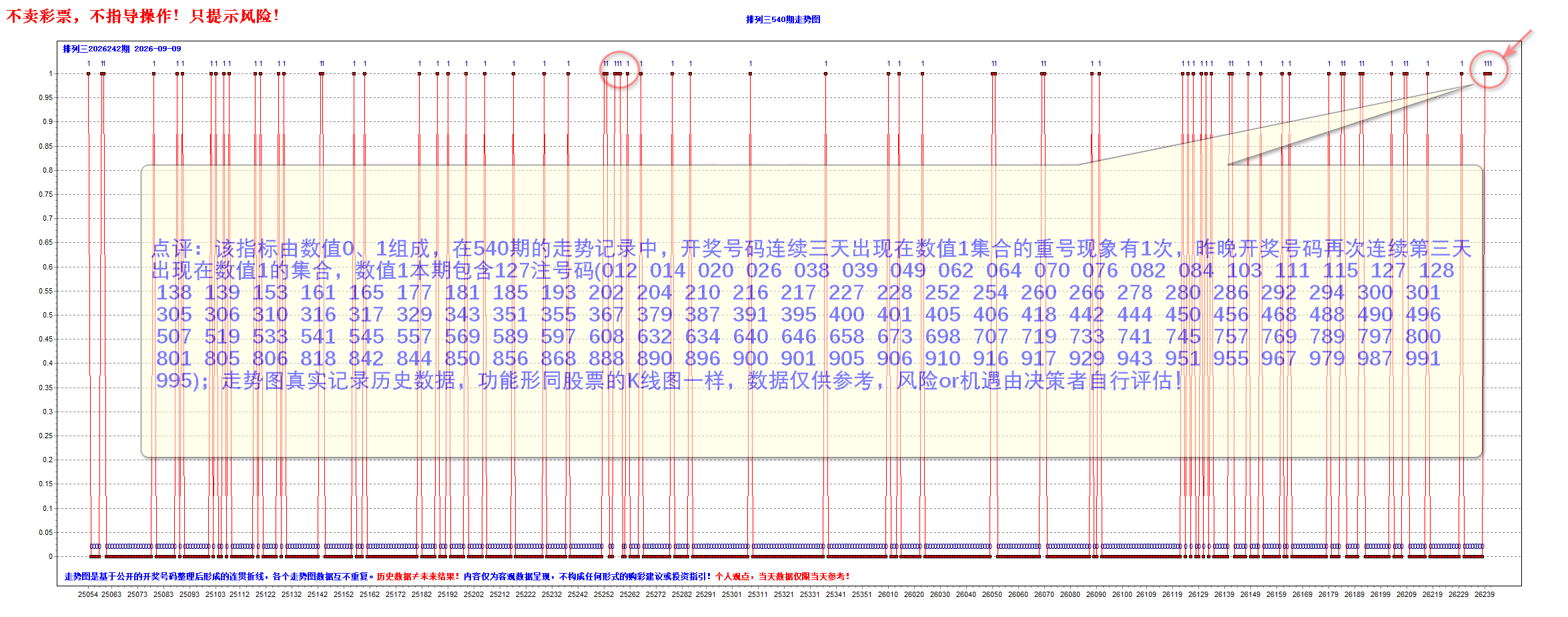Click the phrase 走势图真实记录历史数据 in the commentary

338,381
